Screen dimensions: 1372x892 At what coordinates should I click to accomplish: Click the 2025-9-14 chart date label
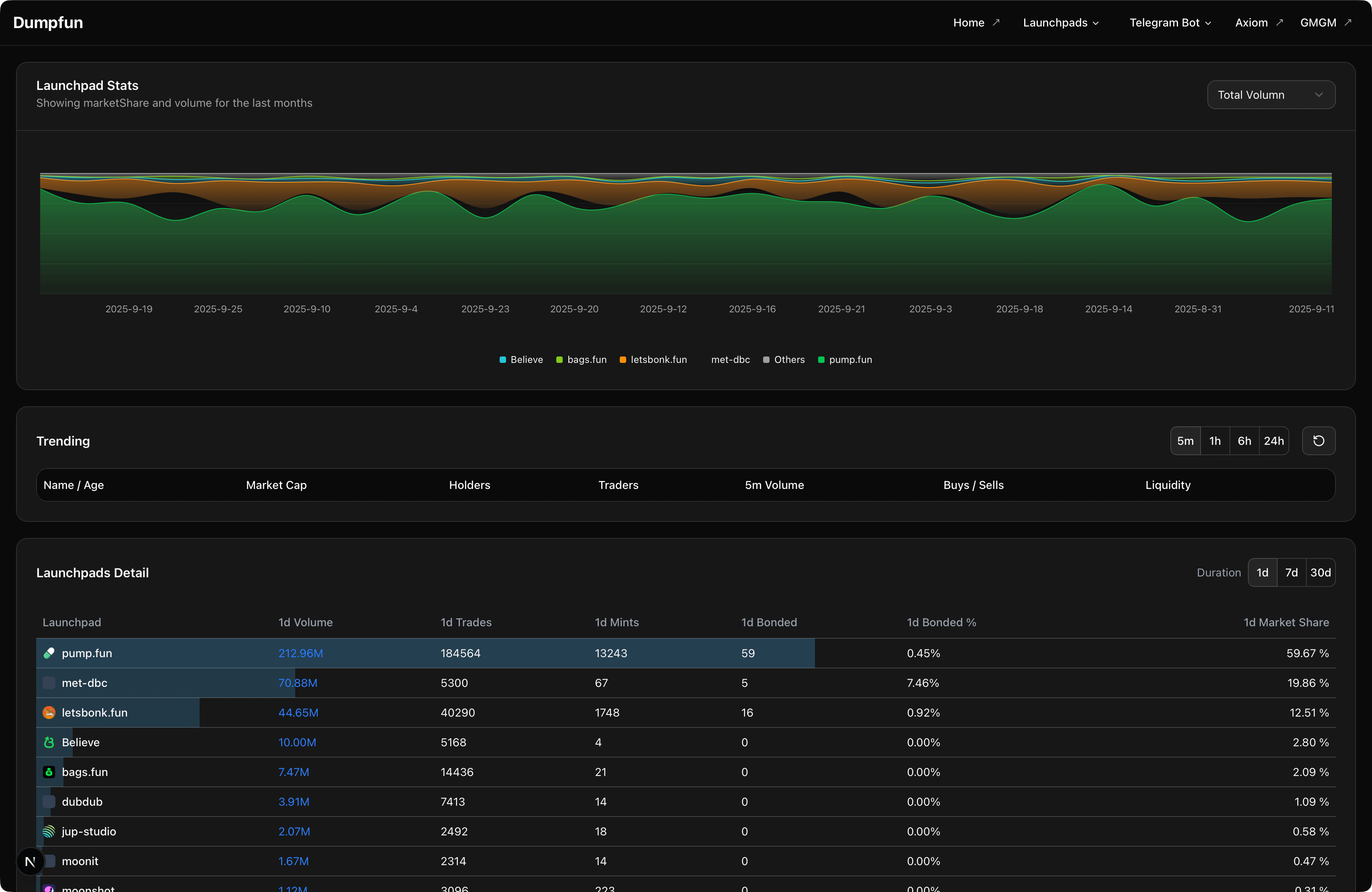1108,309
